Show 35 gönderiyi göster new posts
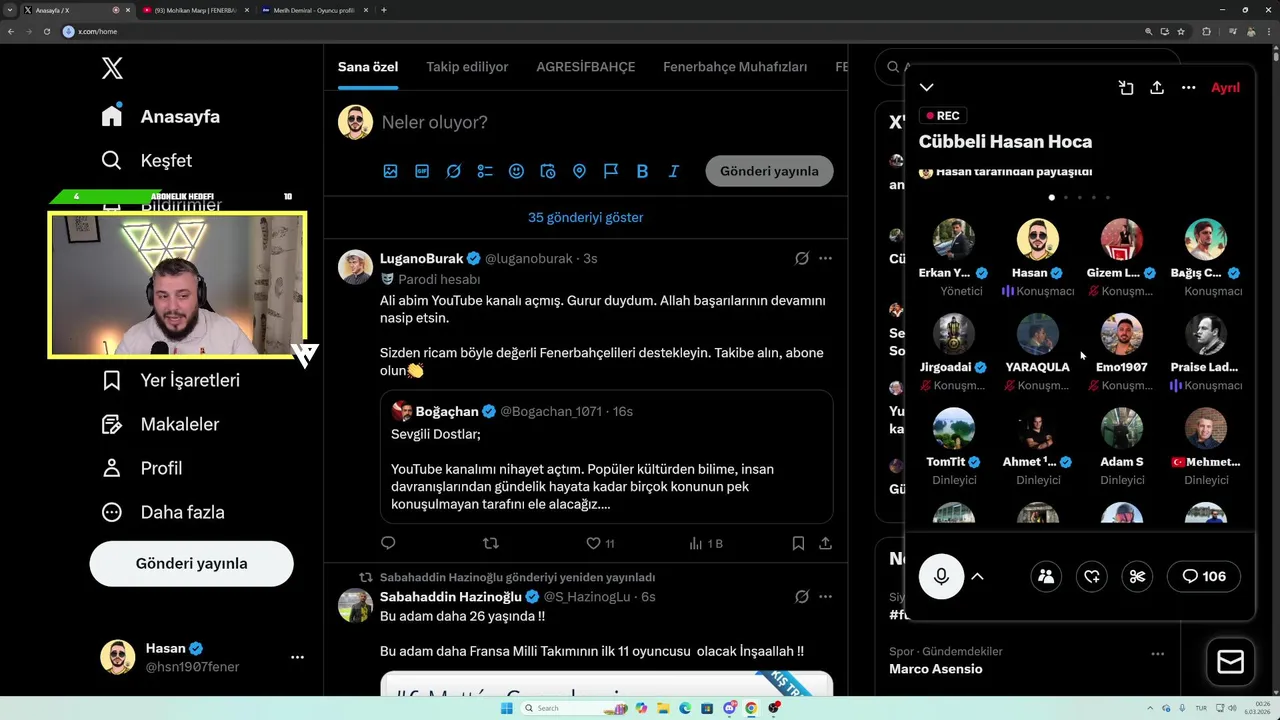1280x720 pixels. [x=586, y=217]
